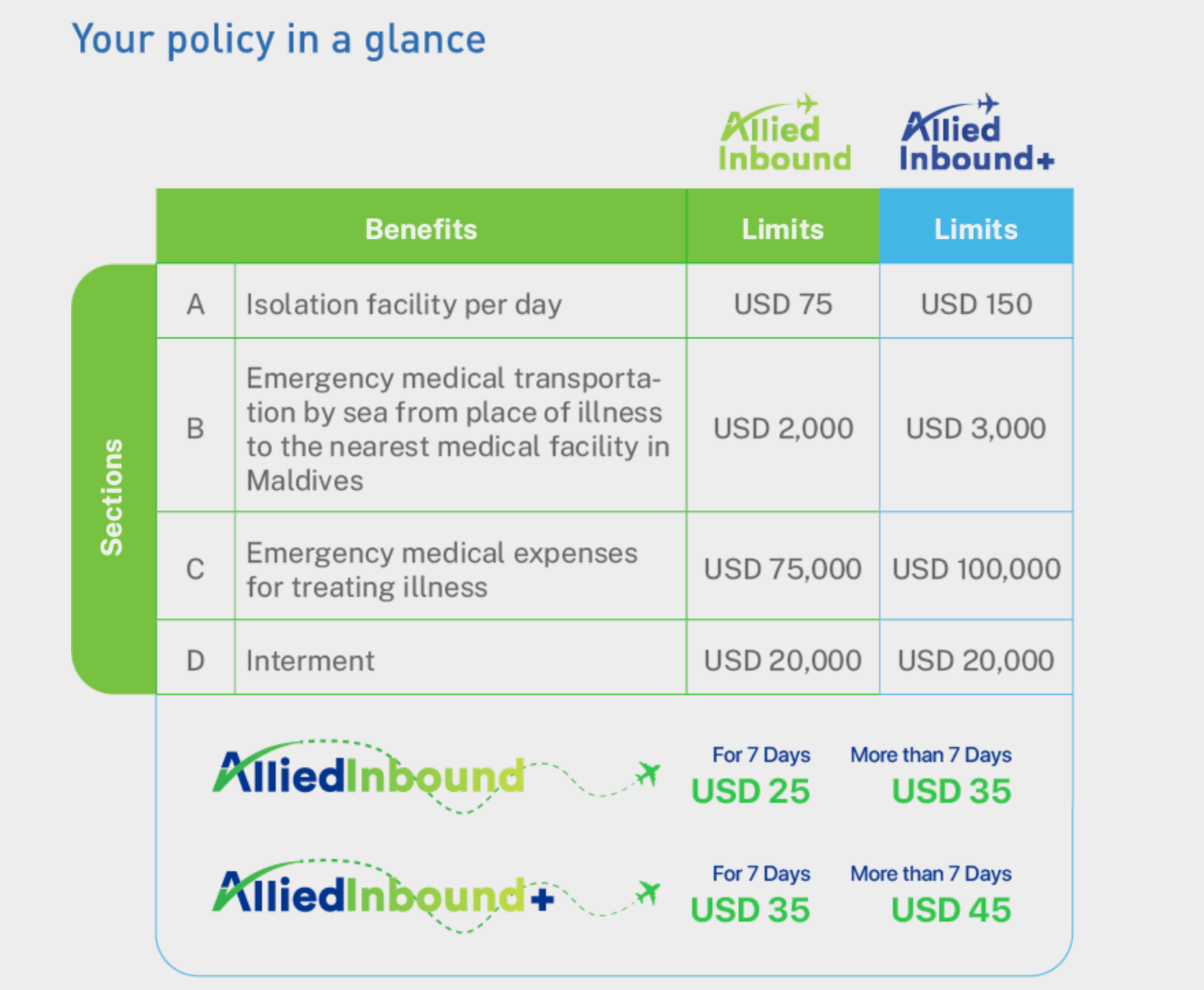
Task: Click the Interment benefit row
Action: [x=311, y=661]
